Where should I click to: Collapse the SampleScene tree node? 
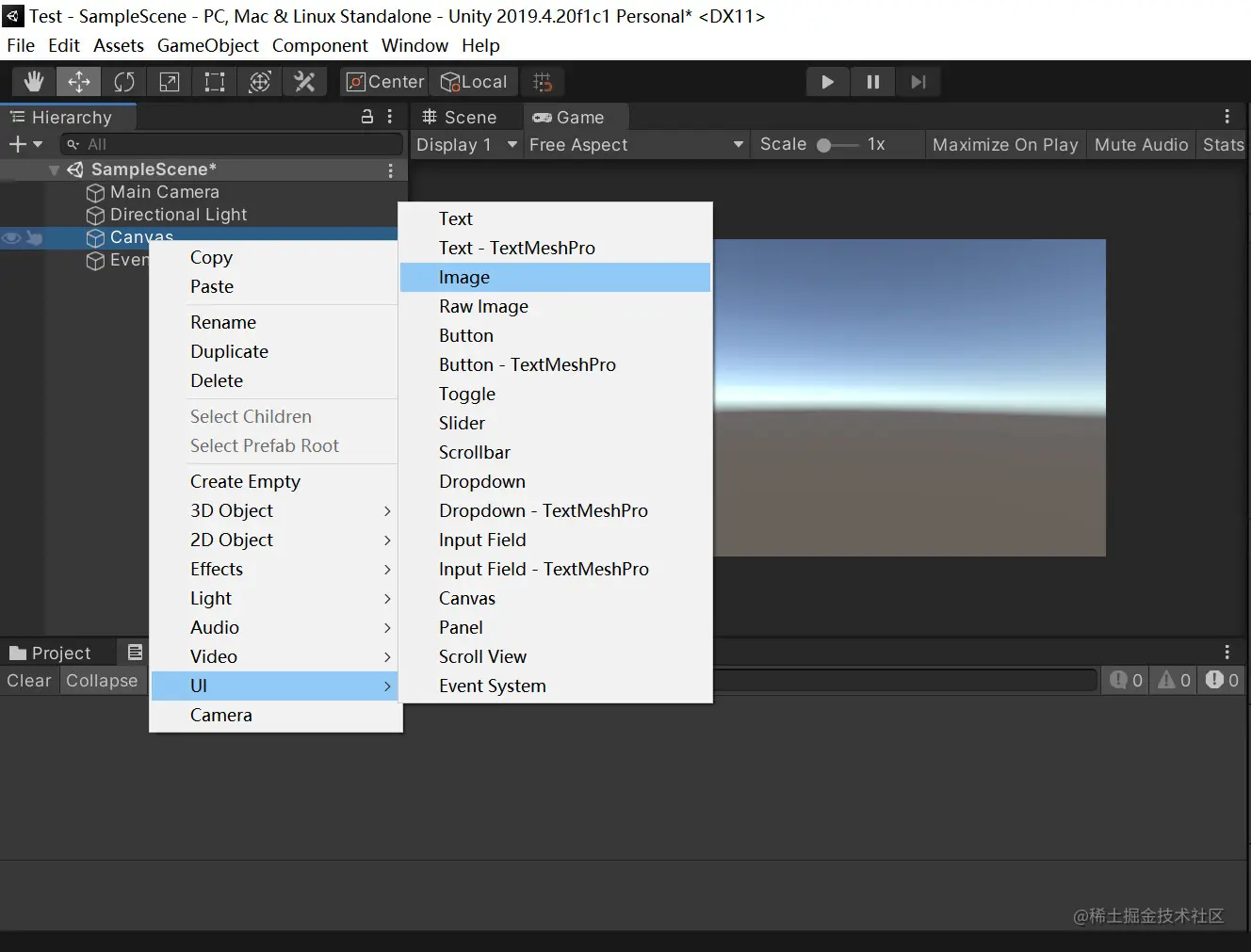pyautogui.click(x=54, y=170)
